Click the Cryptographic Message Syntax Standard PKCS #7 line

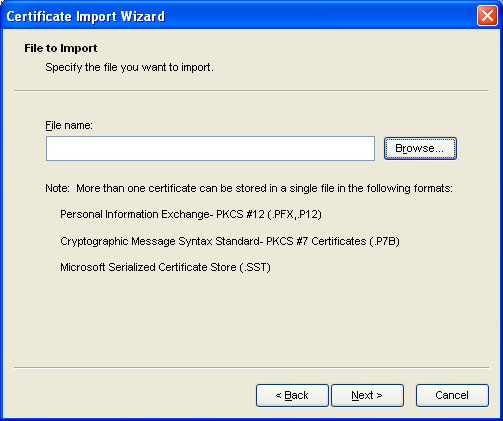(x=230, y=241)
